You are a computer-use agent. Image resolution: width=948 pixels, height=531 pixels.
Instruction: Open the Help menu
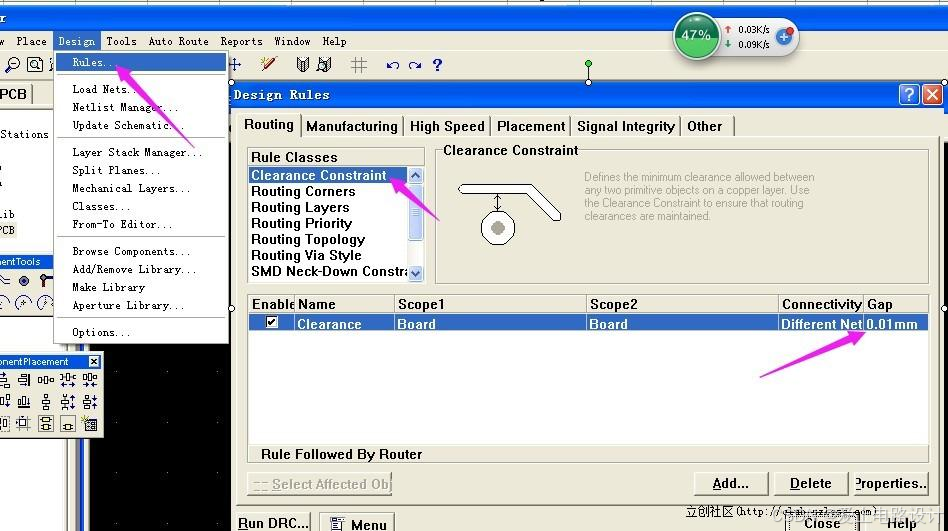334,41
